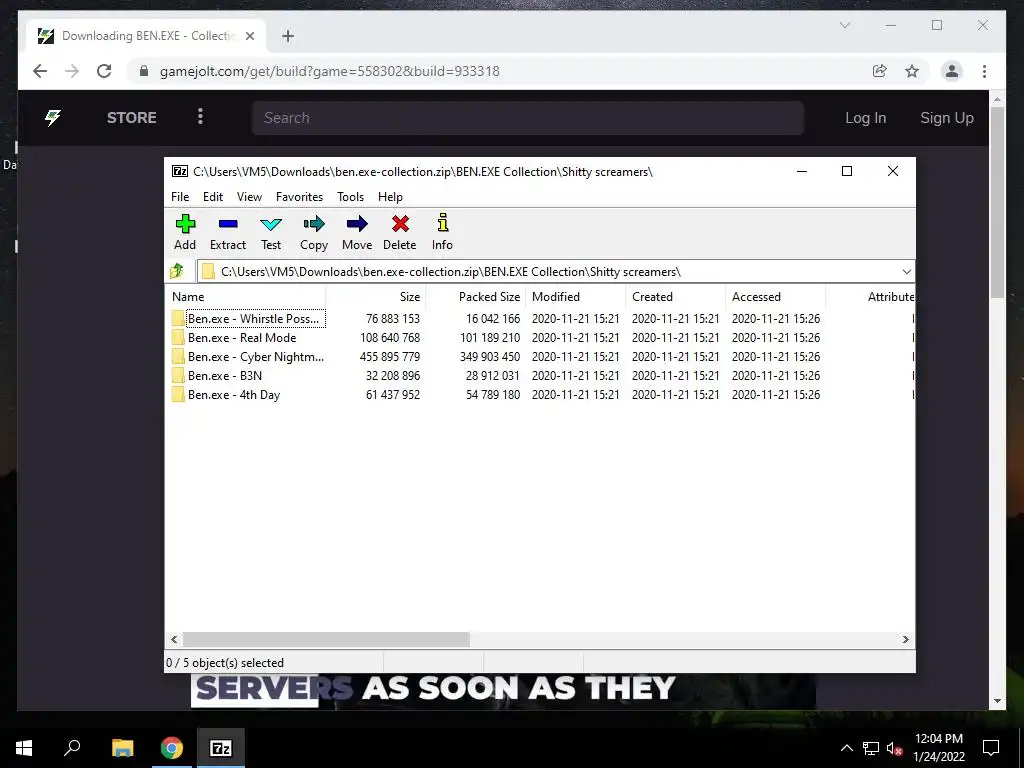Click the Chrome address bar URL
This screenshot has width=1024, height=768.
(x=330, y=71)
